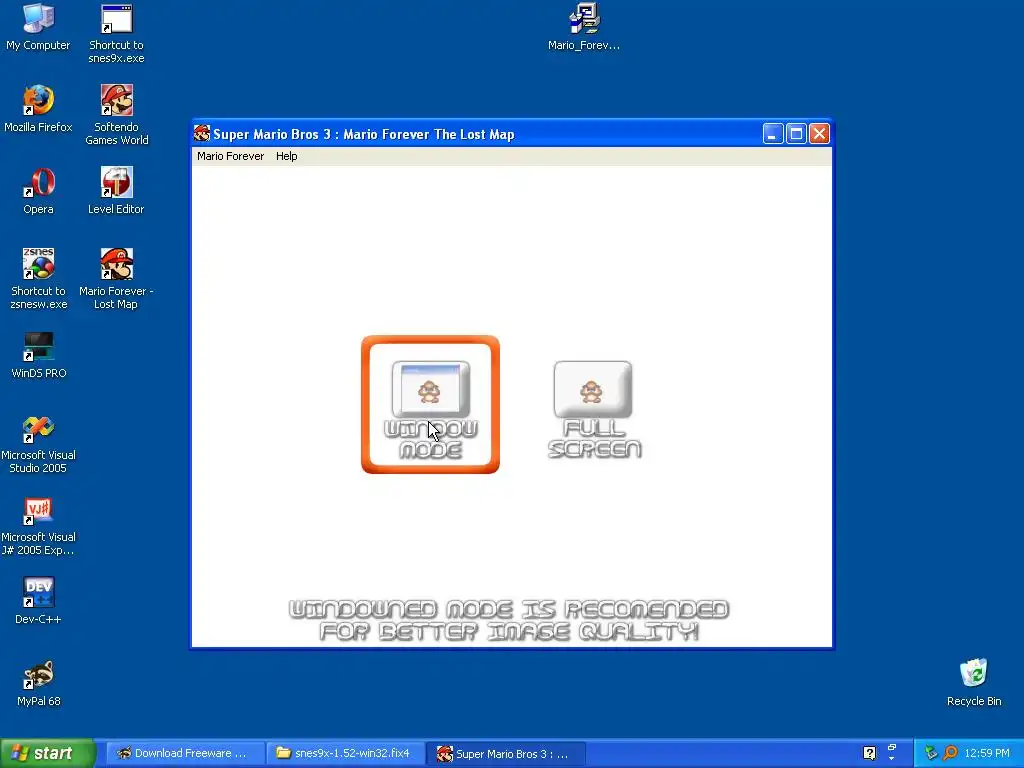Screen dimensions: 1024x768
Task: Open the Help menu
Action: pos(286,156)
